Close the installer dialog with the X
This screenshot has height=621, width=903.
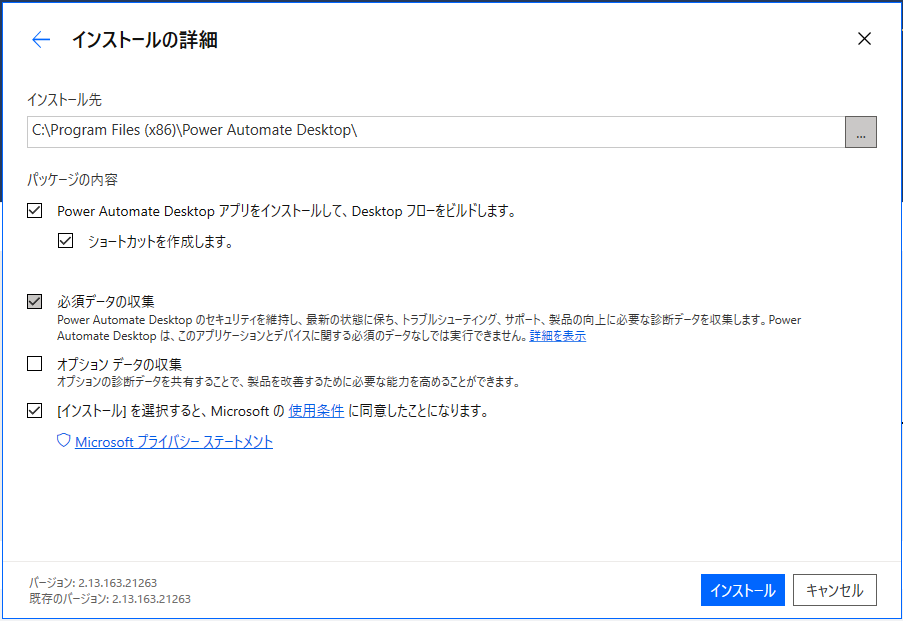pos(864,39)
